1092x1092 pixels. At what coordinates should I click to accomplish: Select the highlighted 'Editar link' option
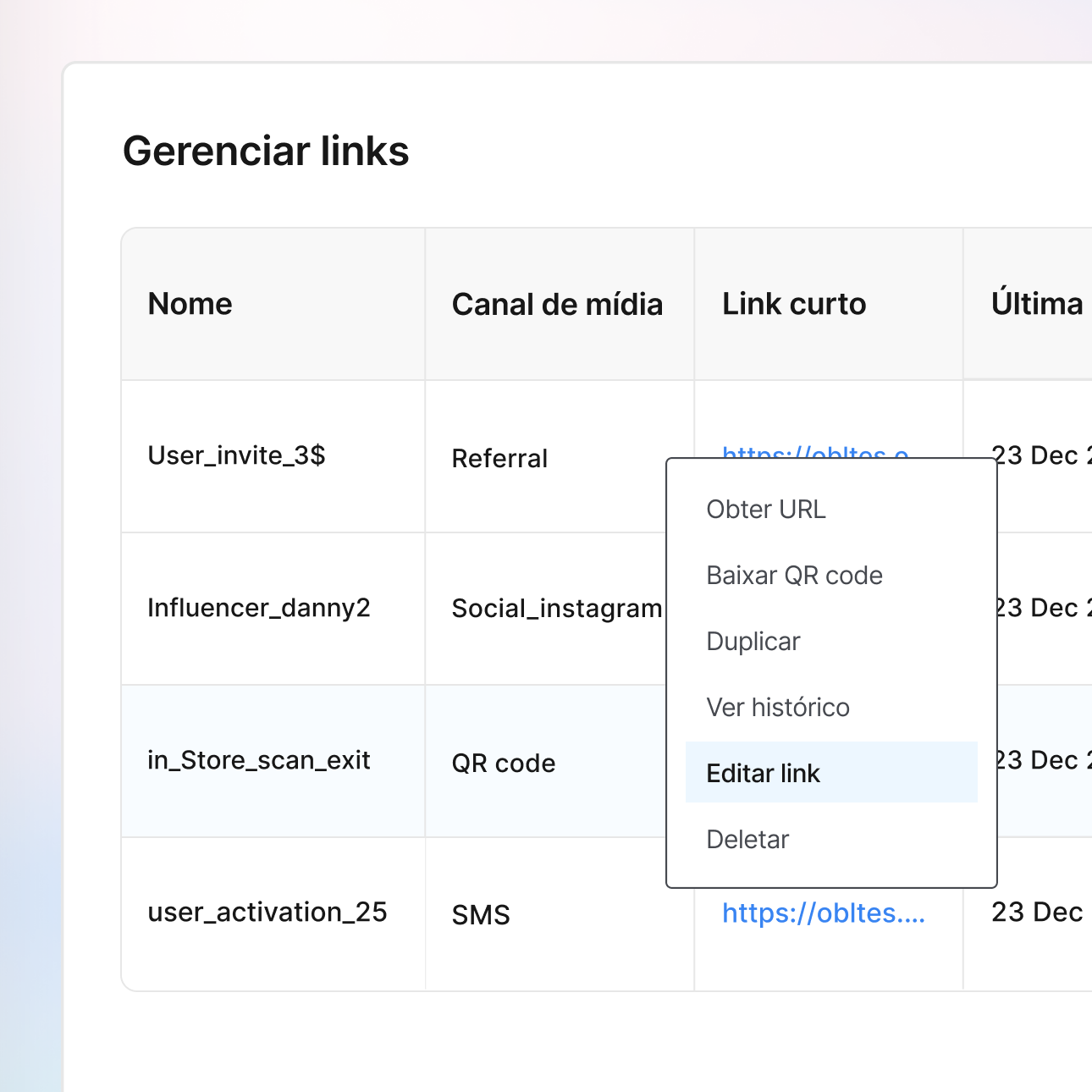pos(763,773)
